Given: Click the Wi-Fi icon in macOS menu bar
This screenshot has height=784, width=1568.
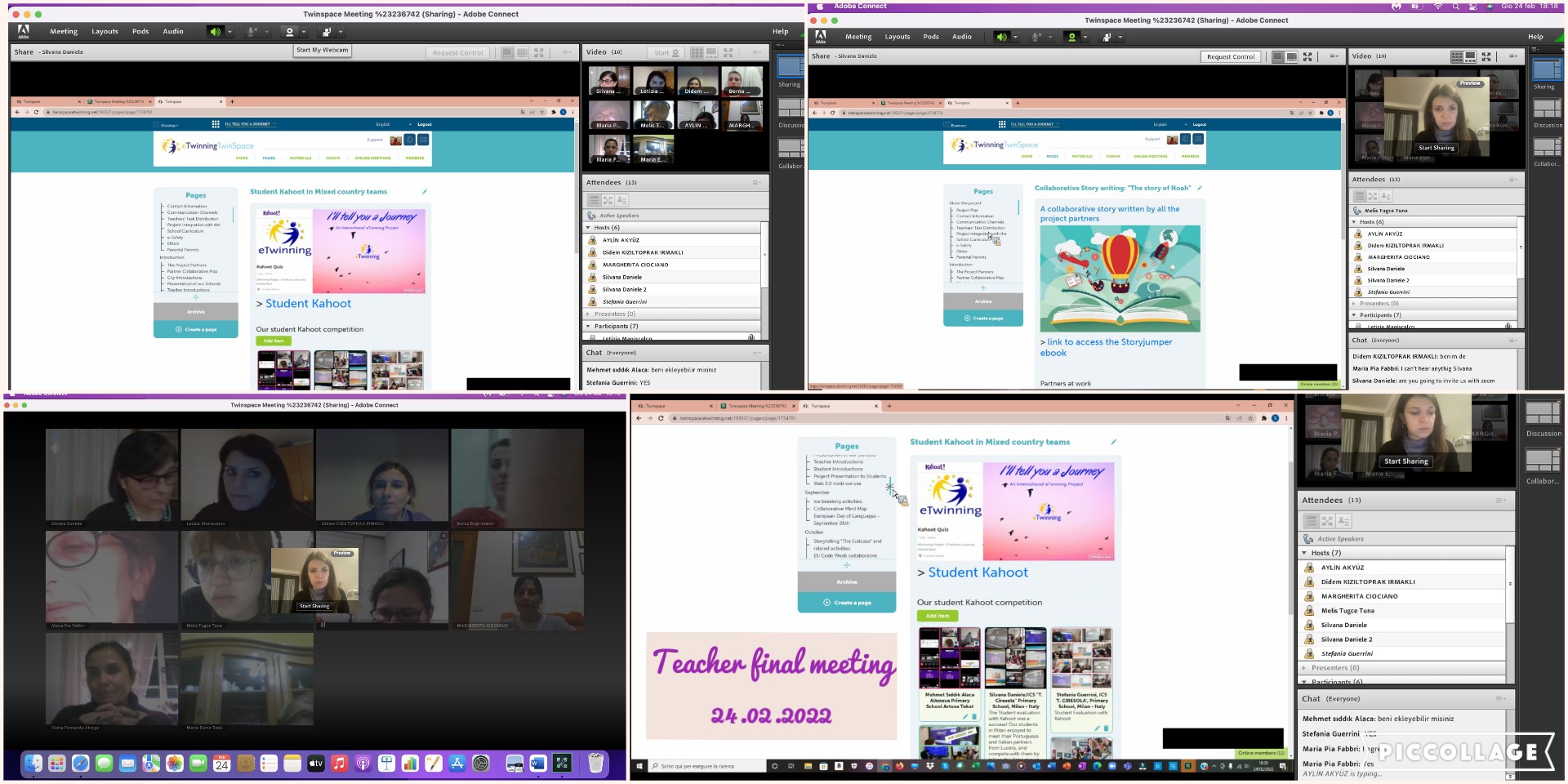Looking at the screenshot, I should [1438, 6].
